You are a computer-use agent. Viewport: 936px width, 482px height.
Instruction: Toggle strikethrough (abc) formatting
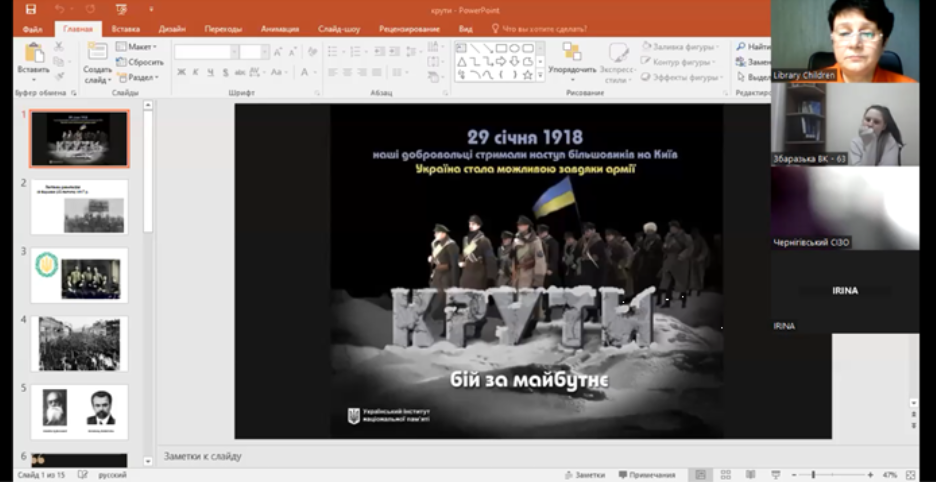coord(240,72)
